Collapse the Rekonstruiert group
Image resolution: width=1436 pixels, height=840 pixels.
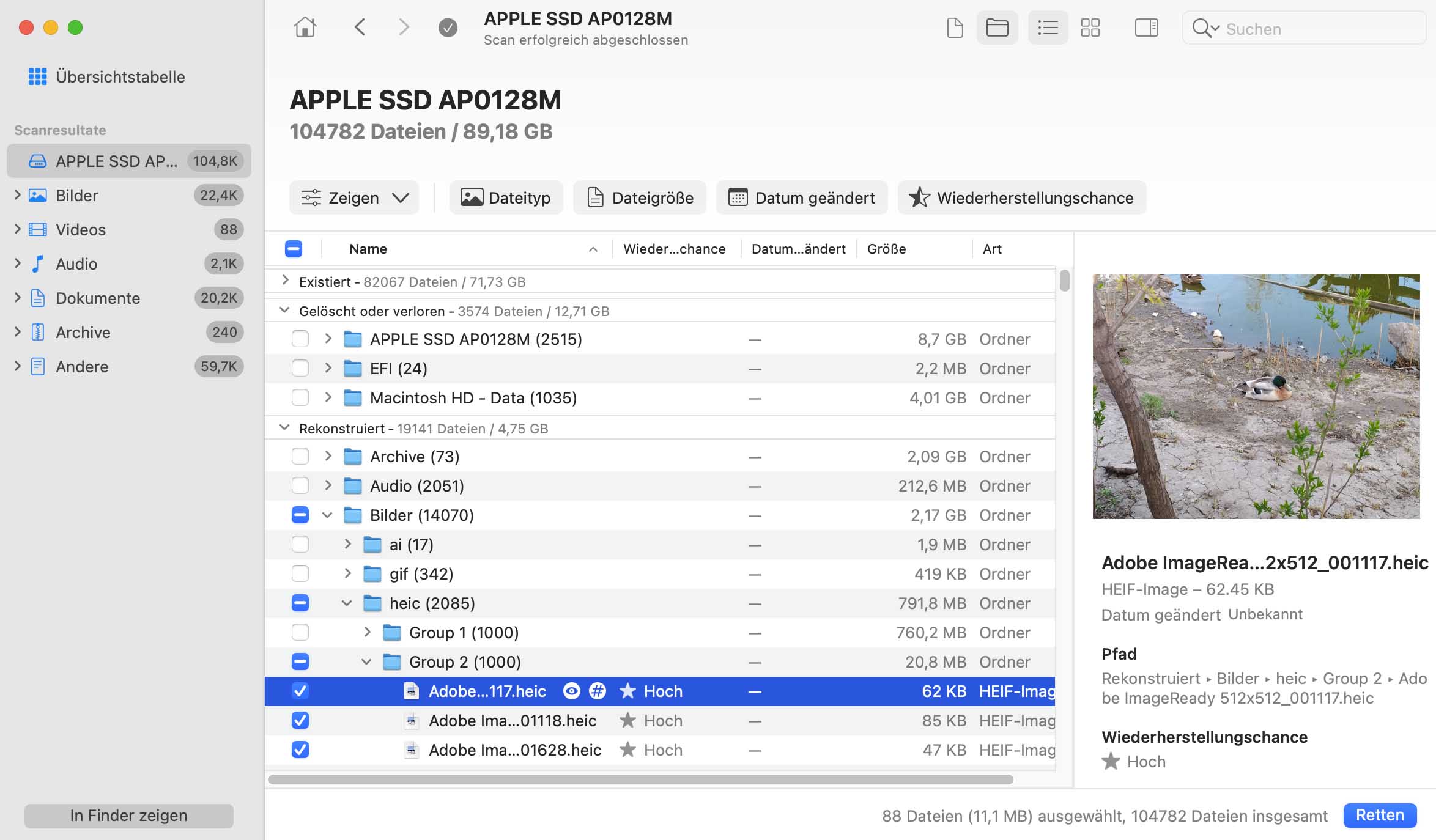284,427
